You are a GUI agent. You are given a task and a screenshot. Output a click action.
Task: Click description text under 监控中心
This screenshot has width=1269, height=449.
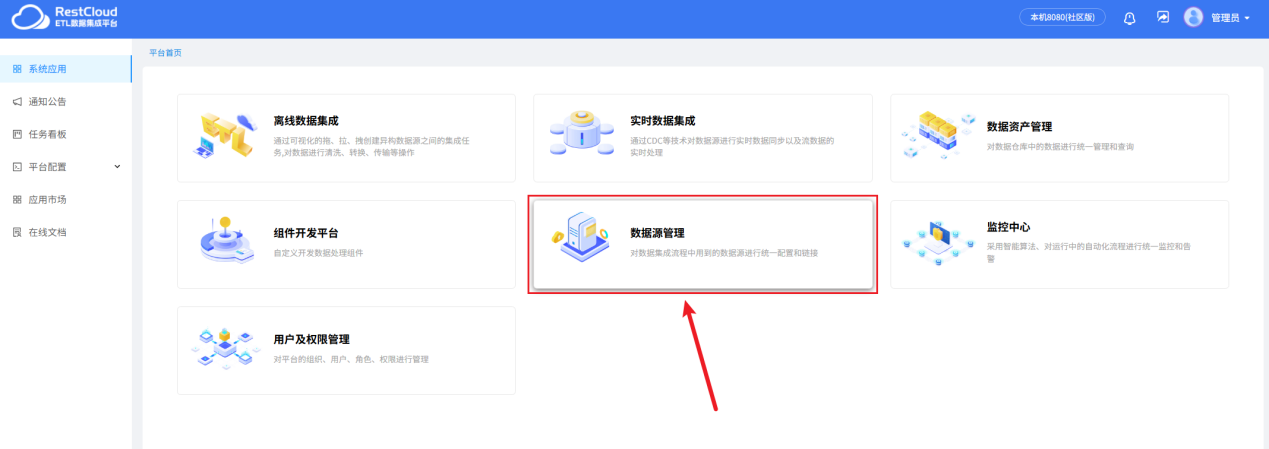click(1088, 252)
